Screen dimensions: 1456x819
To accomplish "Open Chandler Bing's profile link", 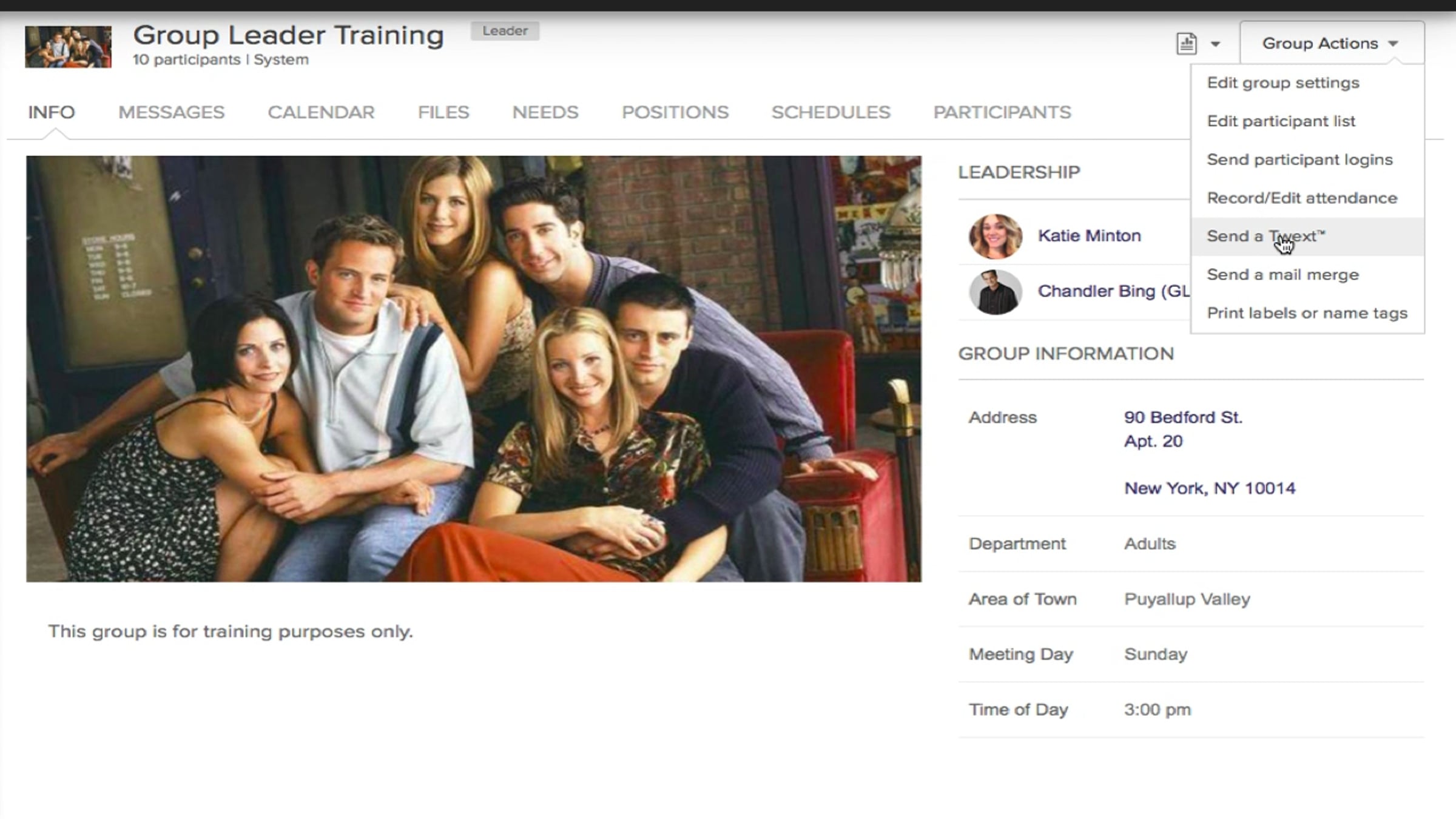I will [1114, 291].
